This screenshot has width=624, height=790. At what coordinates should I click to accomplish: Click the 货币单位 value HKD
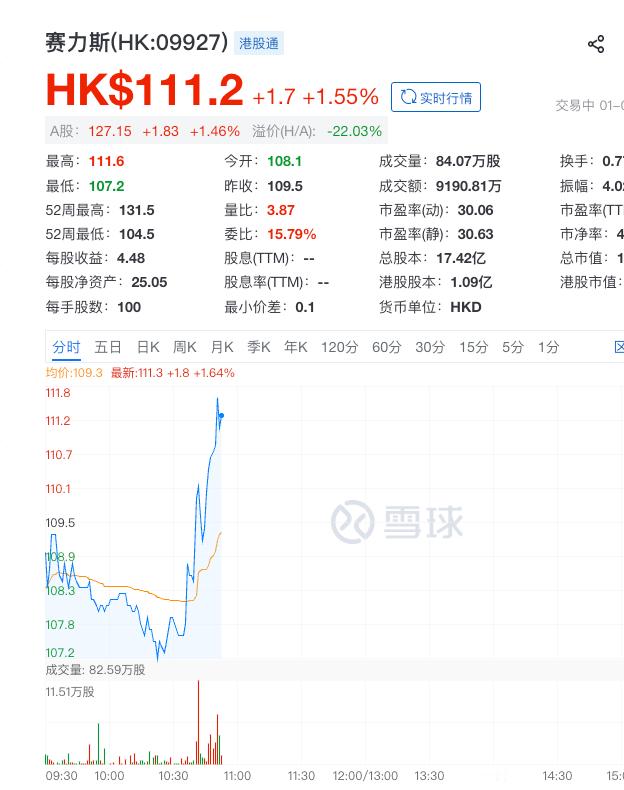tap(466, 307)
